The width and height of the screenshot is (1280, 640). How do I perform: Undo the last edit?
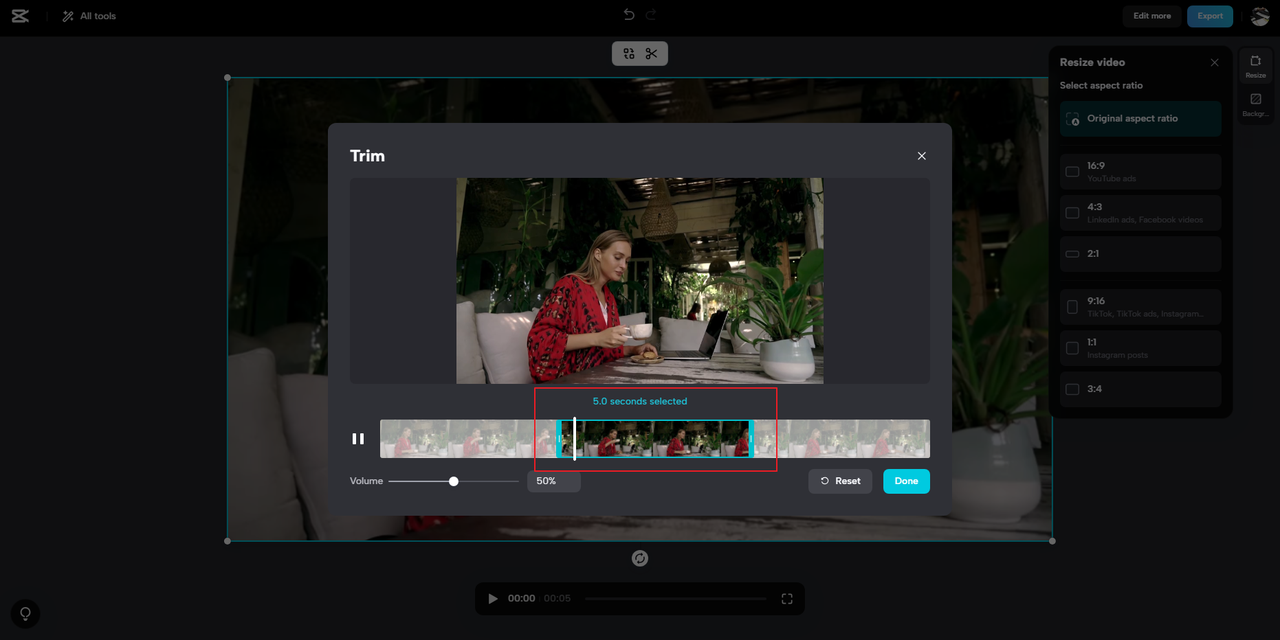628,14
